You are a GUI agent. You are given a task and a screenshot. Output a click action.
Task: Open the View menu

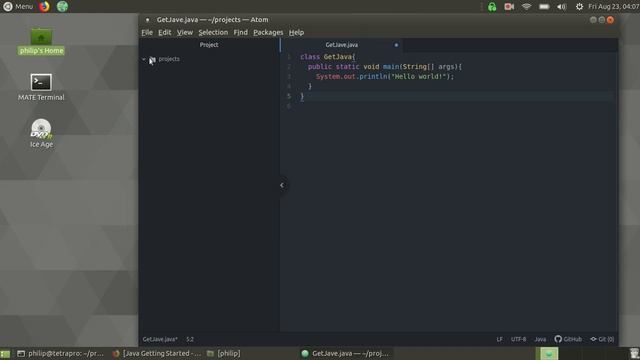click(184, 32)
